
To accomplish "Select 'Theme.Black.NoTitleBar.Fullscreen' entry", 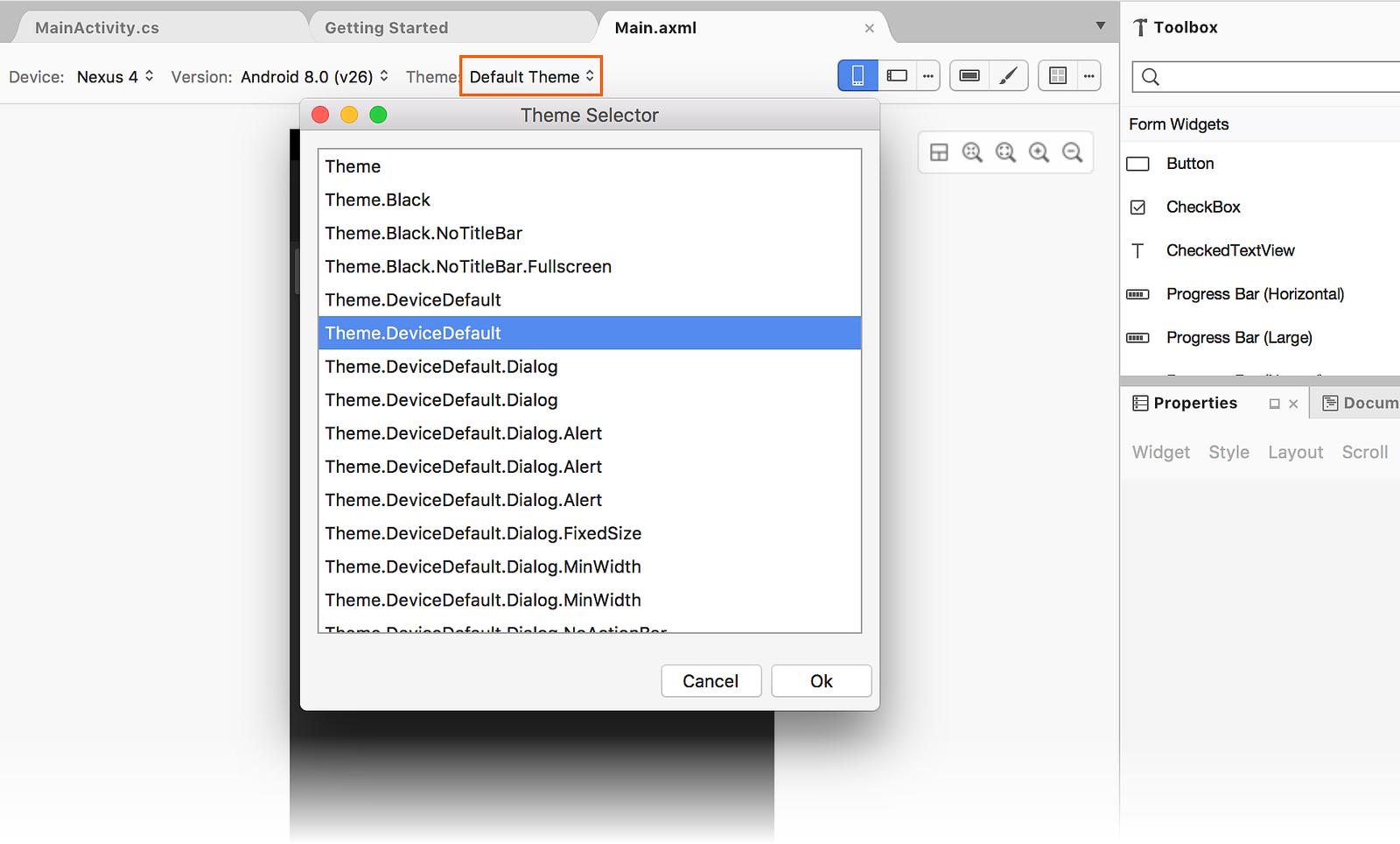I will point(590,266).
